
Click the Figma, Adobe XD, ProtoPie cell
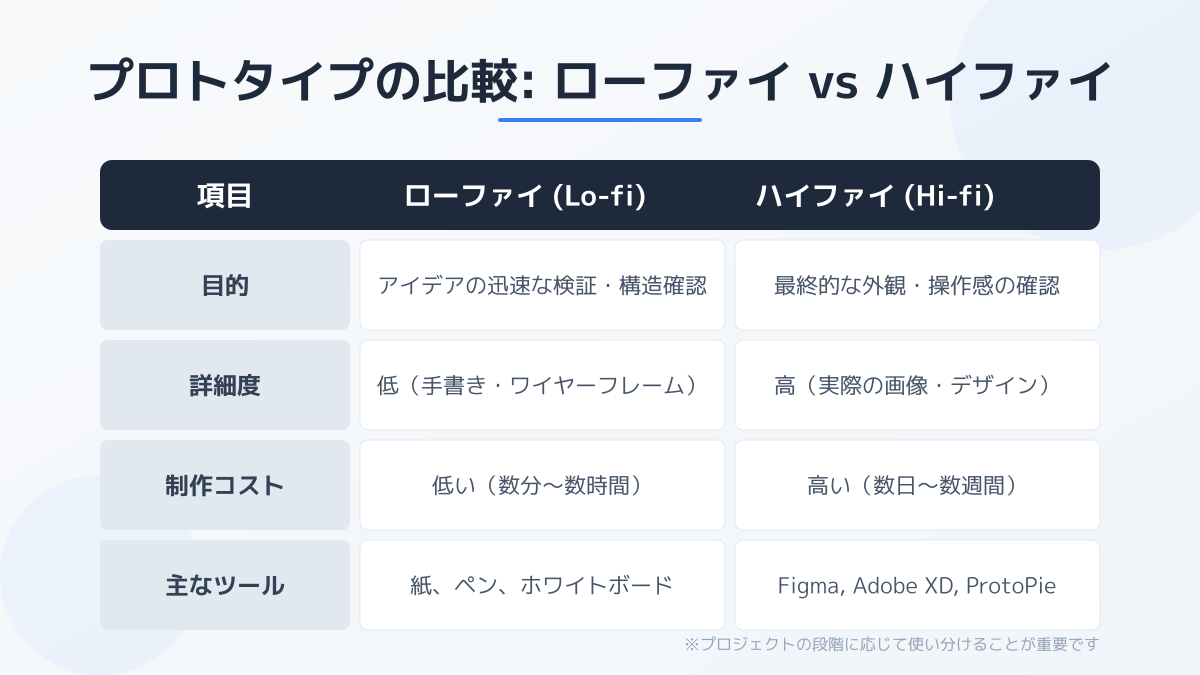917,585
